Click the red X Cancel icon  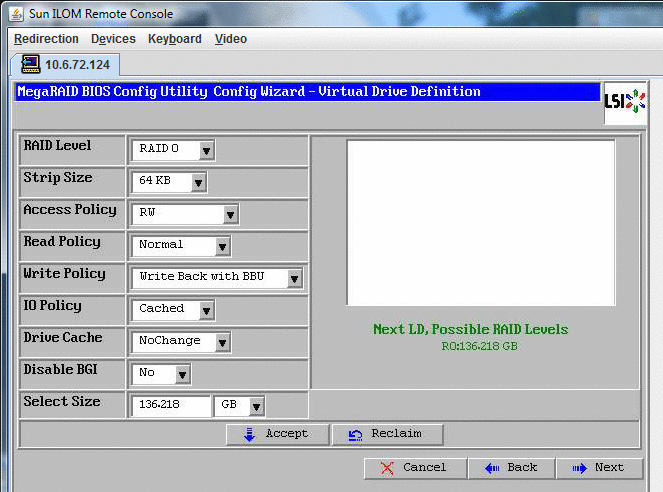pos(386,468)
